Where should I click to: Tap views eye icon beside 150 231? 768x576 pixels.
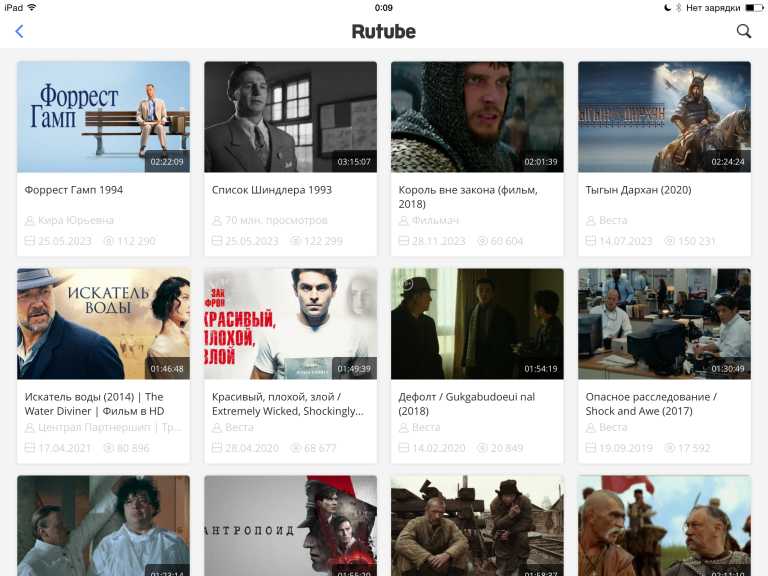(670, 241)
